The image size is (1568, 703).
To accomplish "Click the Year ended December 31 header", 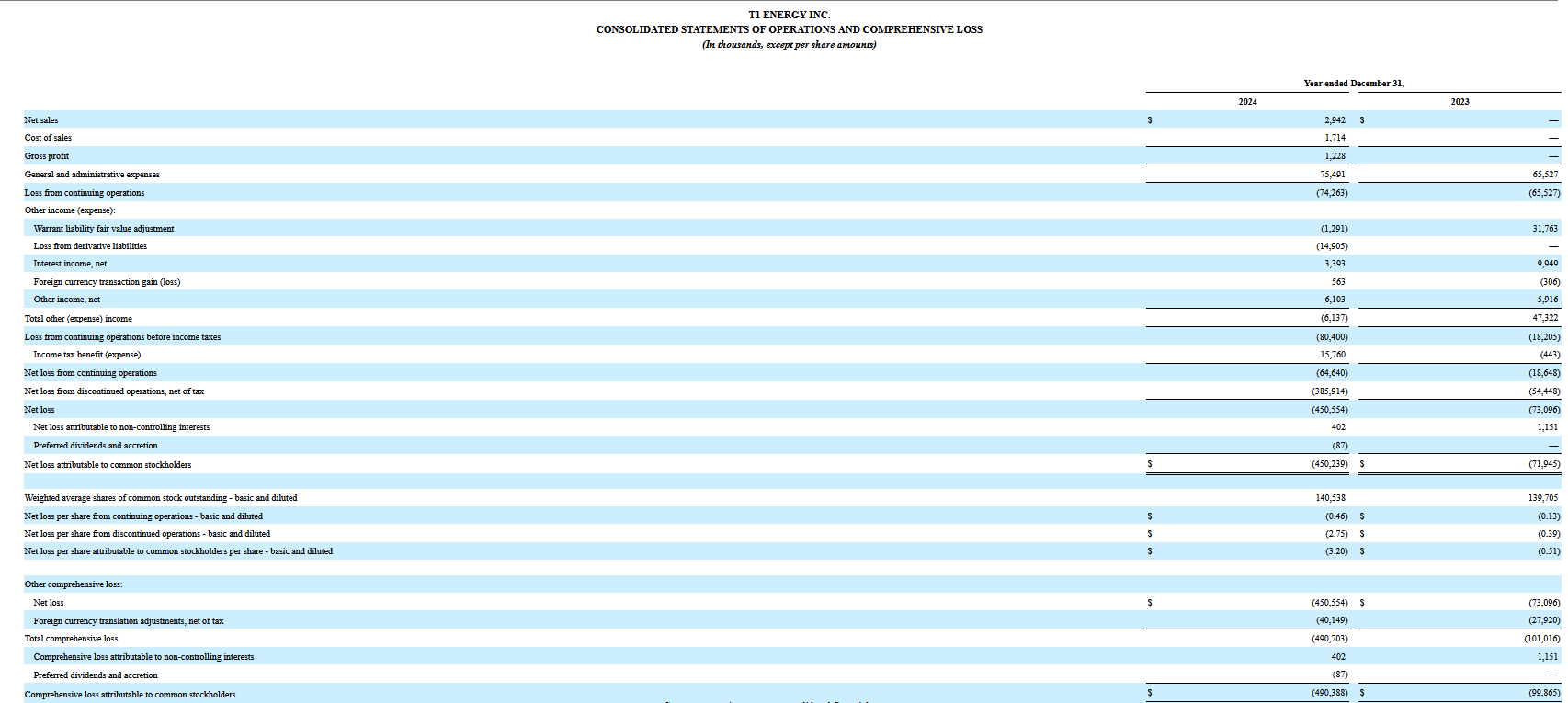I will [1353, 84].
